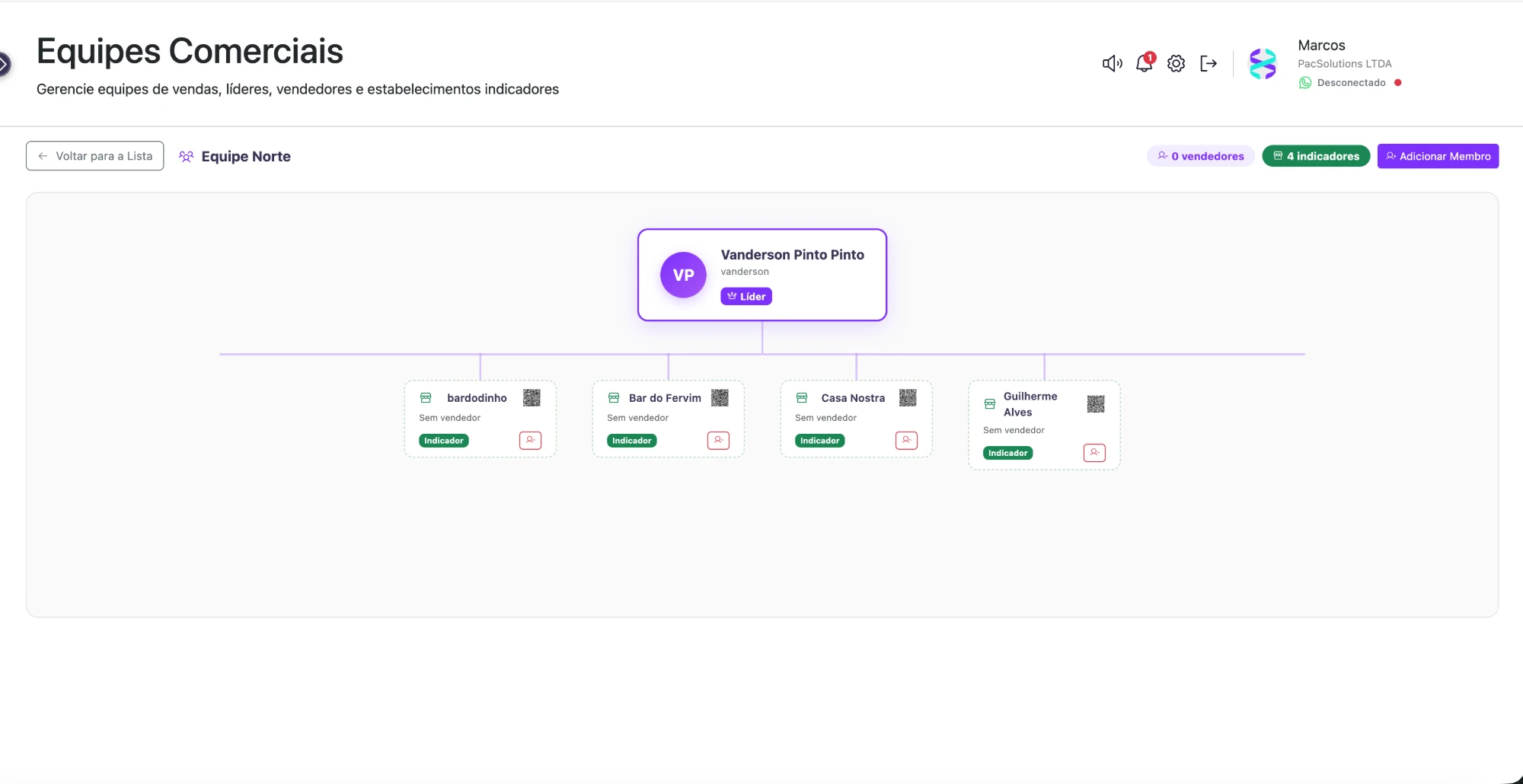Select the 4 indicadores badge
The height and width of the screenshot is (784, 1523).
pos(1316,156)
